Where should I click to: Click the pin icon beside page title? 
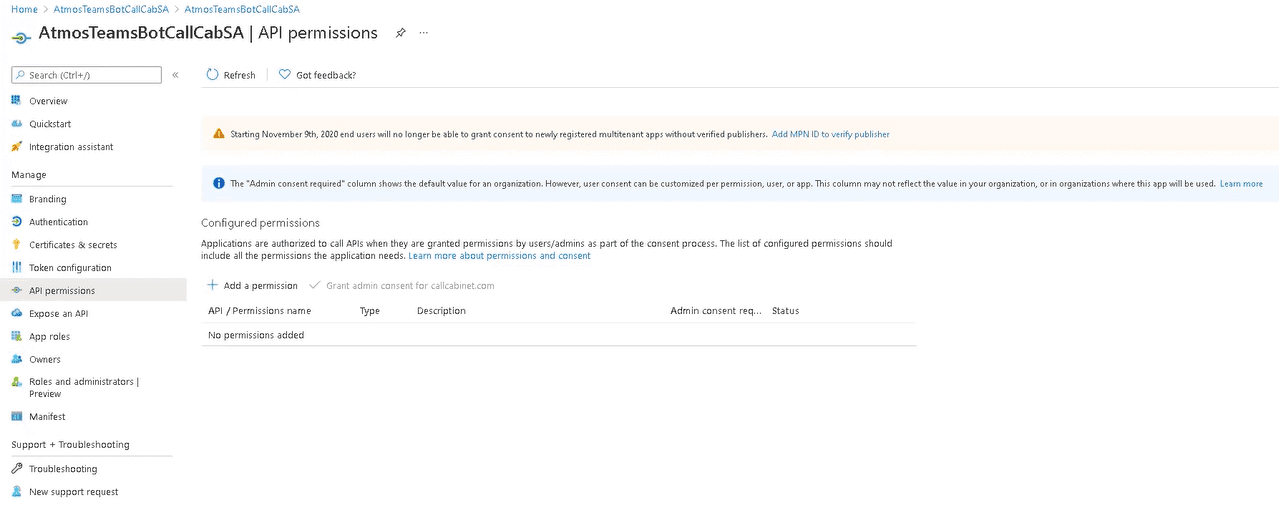point(400,33)
